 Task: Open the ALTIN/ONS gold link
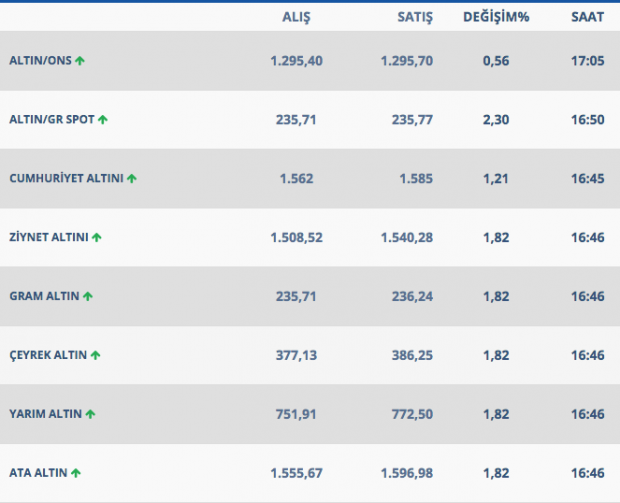[x=40, y=61]
